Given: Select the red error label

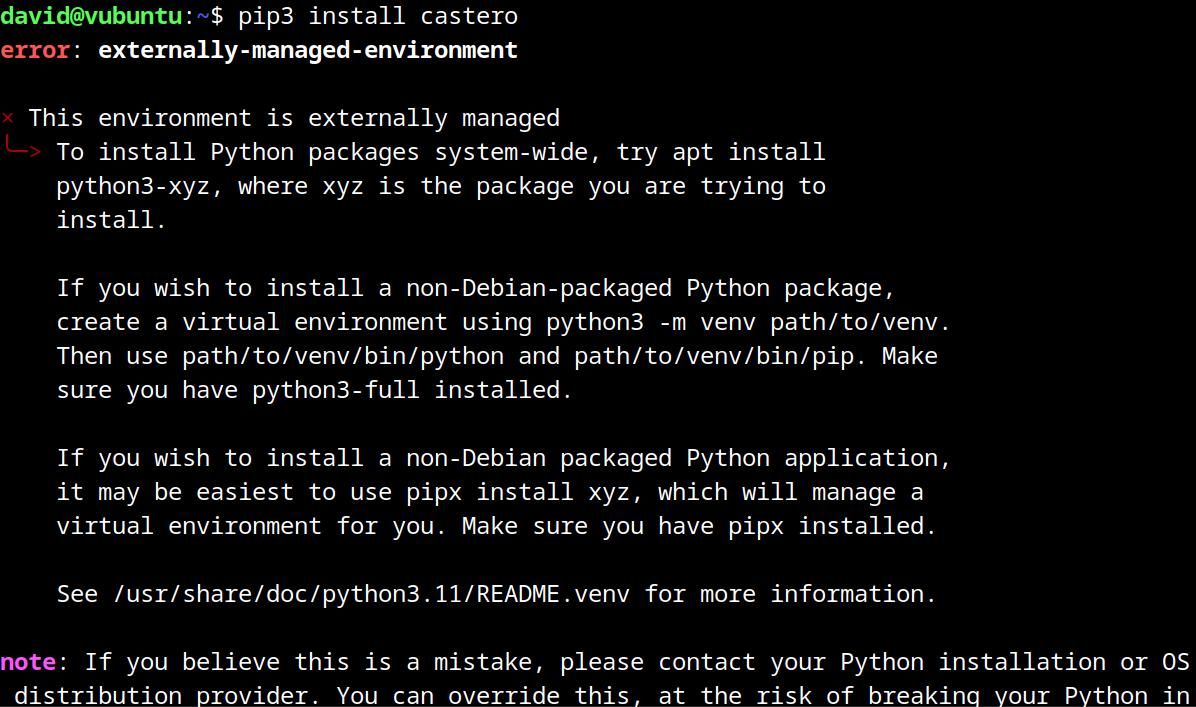Looking at the screenshot, I should [x=33, y=49].
